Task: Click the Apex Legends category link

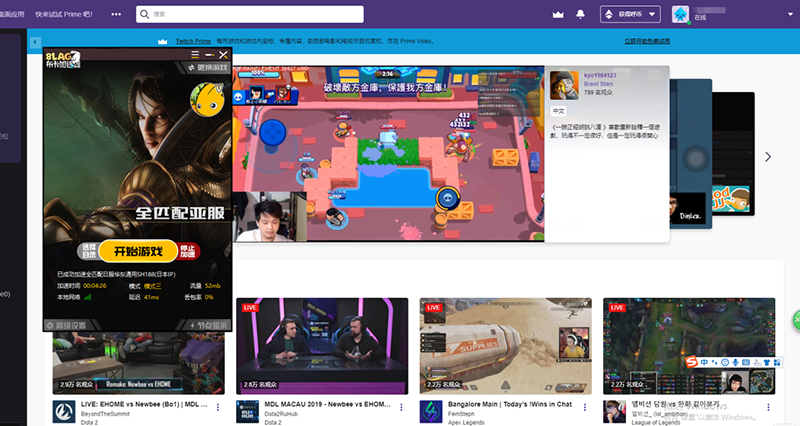Action: click(x=466, y=422)
